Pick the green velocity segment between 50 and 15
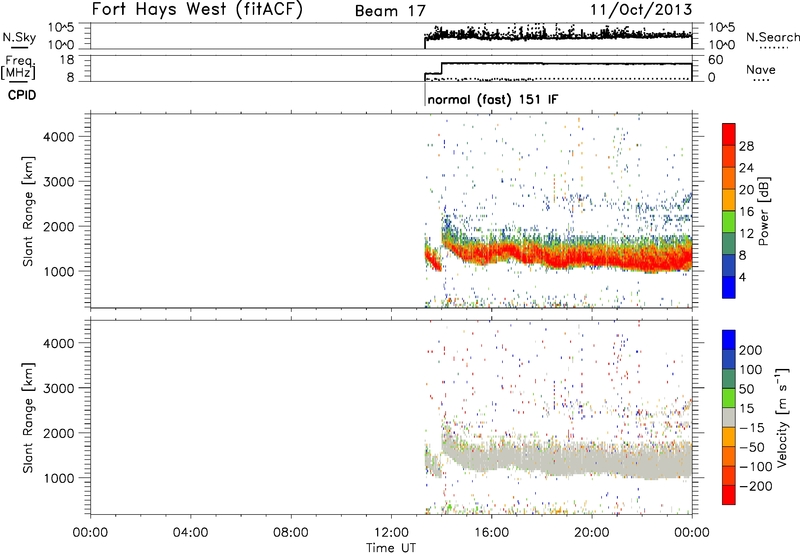 click(x=729, y=398)
